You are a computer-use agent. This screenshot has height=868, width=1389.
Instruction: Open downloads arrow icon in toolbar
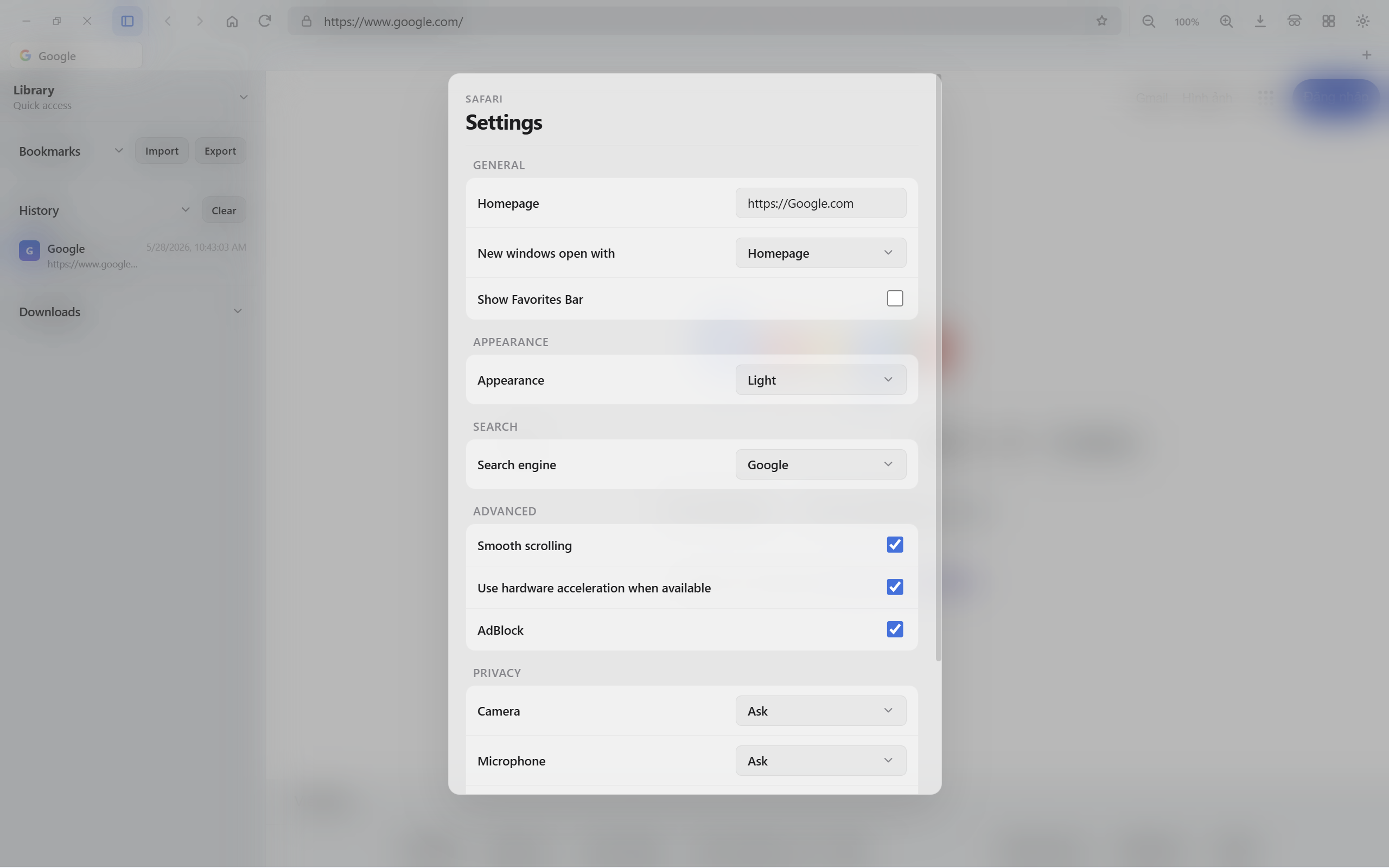click(1260, 21)
